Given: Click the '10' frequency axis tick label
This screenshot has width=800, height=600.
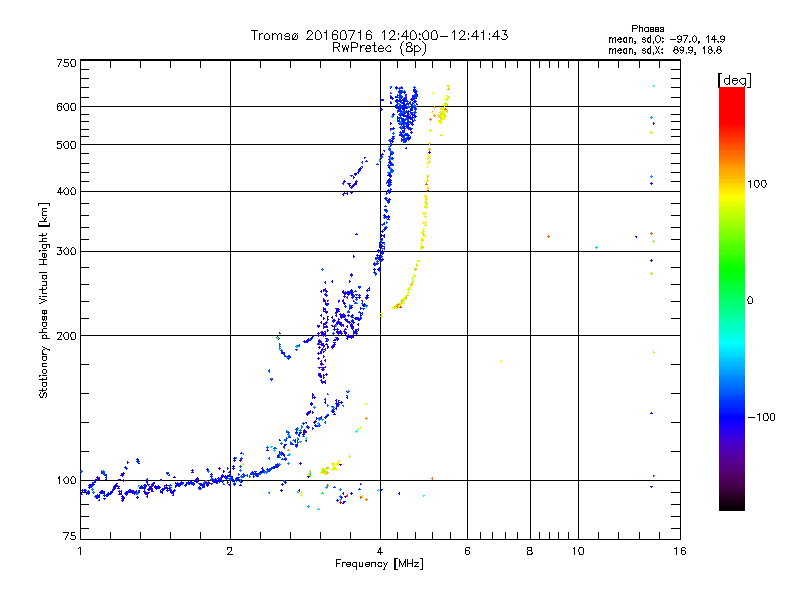Looking at the screenshot, I should coord(578,551).
